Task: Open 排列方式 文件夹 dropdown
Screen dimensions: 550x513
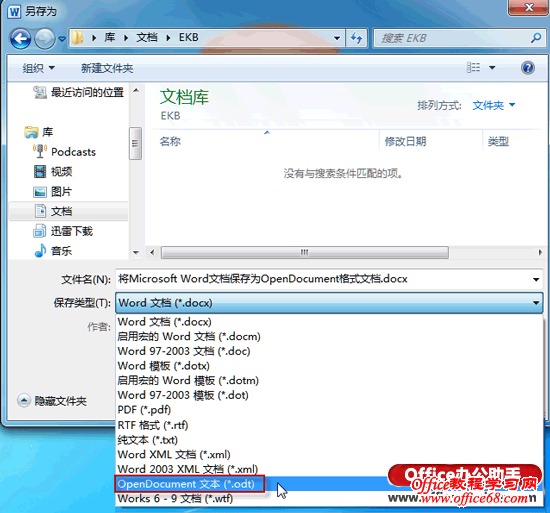Action: point(494,105)
